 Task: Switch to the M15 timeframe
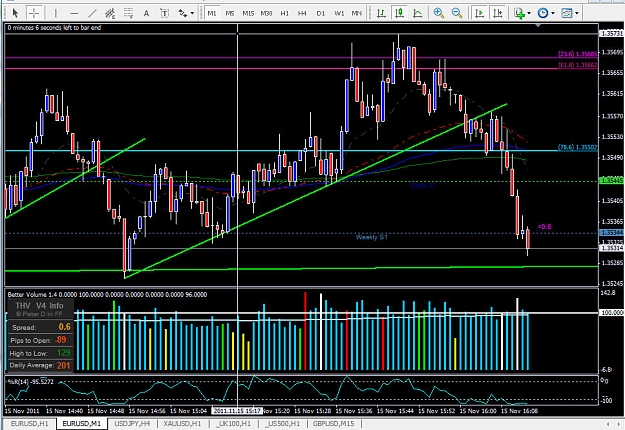pyautogui.click(x=248, y=13)
